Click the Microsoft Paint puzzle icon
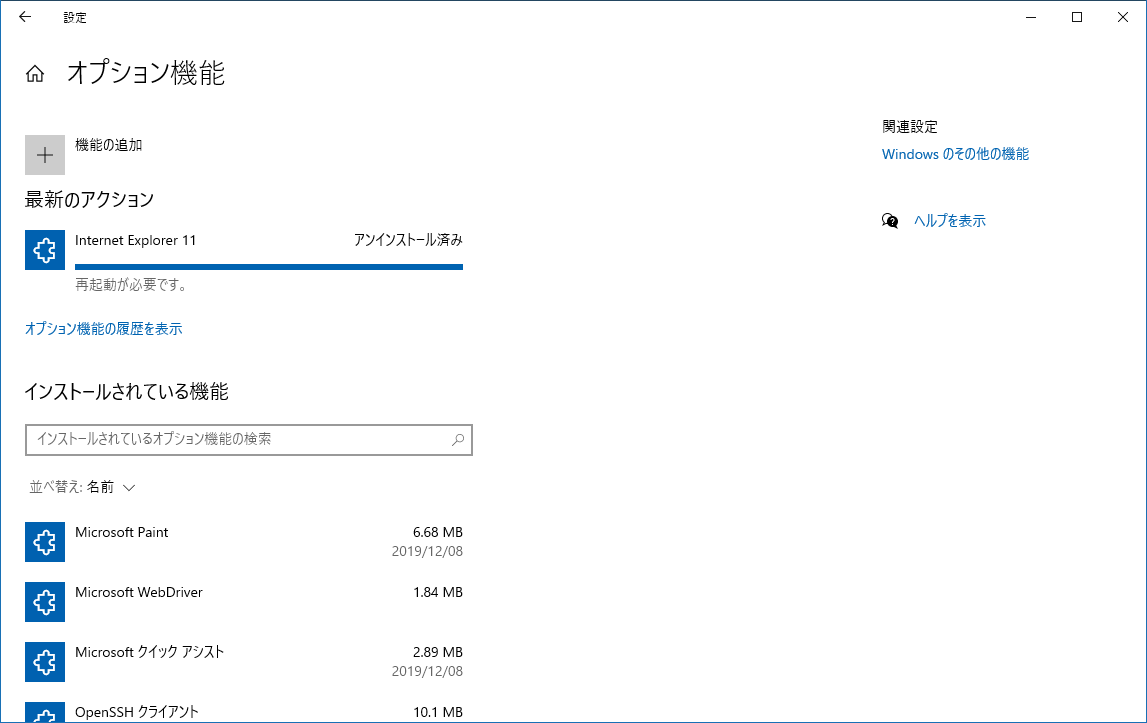This screenshot has width=1147, height=723. click(45, 542)
